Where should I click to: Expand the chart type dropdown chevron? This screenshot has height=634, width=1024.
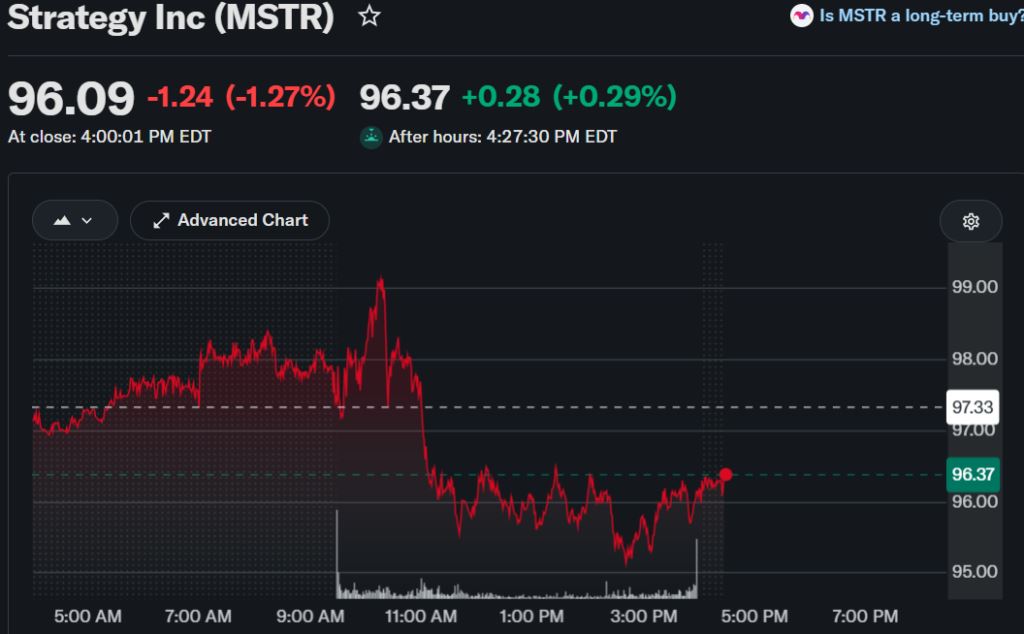(87, 221)
